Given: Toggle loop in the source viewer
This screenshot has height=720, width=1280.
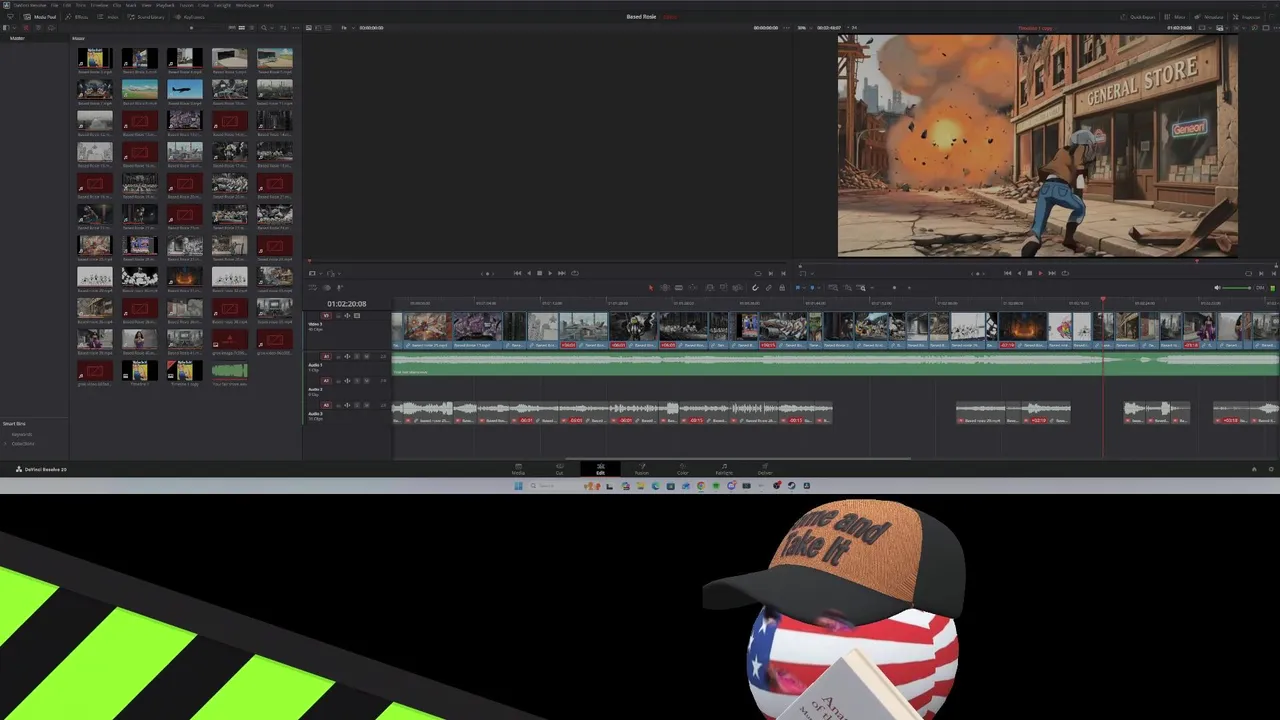Looking at the screenshot, I should (574, 273).
